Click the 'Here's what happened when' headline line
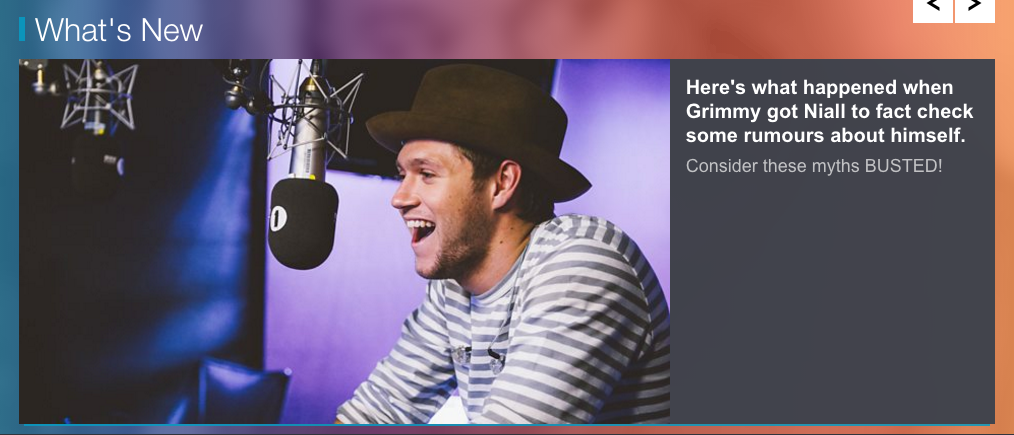 tap(819, 87)
